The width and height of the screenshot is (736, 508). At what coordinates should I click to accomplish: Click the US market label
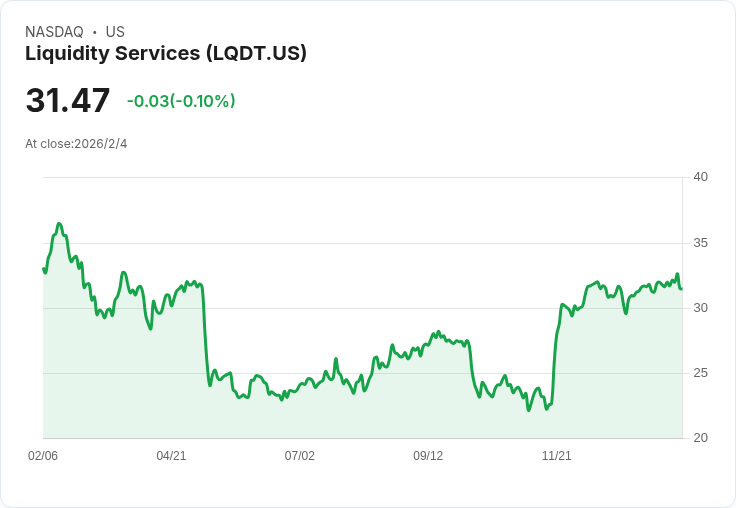point(115,32)
